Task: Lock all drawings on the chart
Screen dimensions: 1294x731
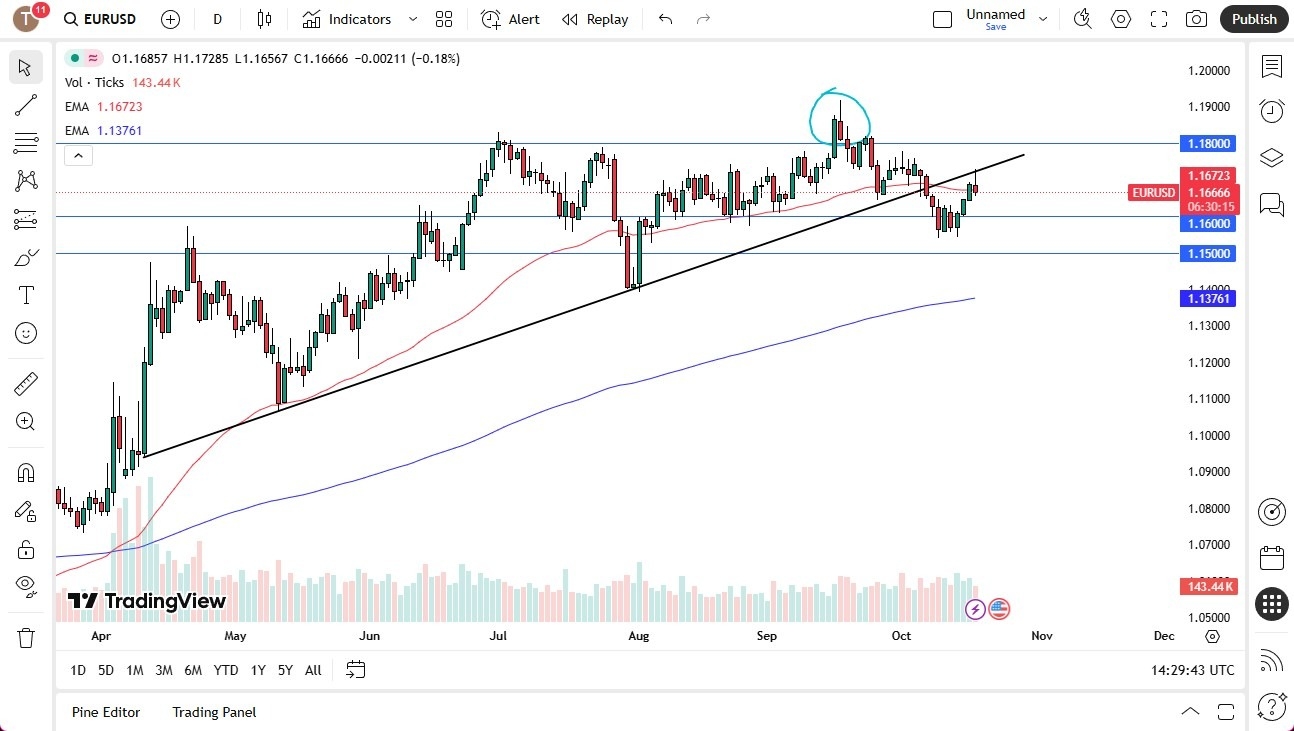Action: [x=25, y=549]
